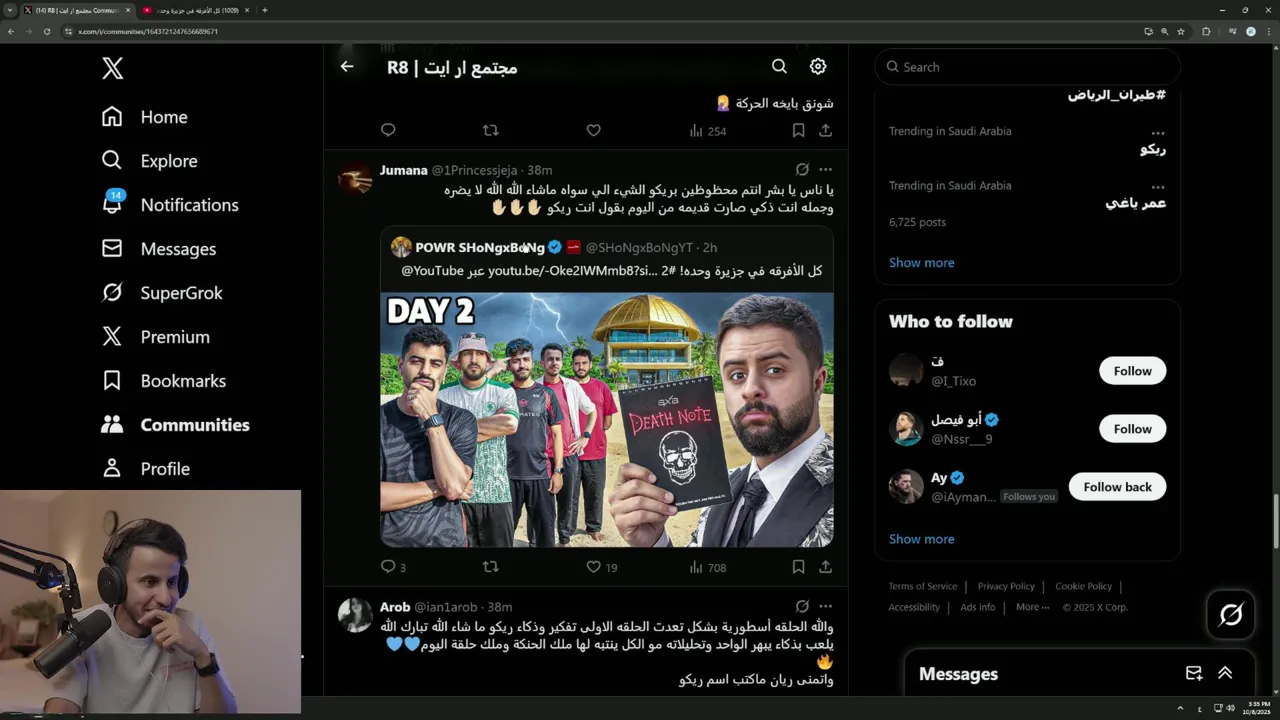The height and width of the screenshot is (720, 1280).
Task: Open Accessibility footer link
Action: 914,607
